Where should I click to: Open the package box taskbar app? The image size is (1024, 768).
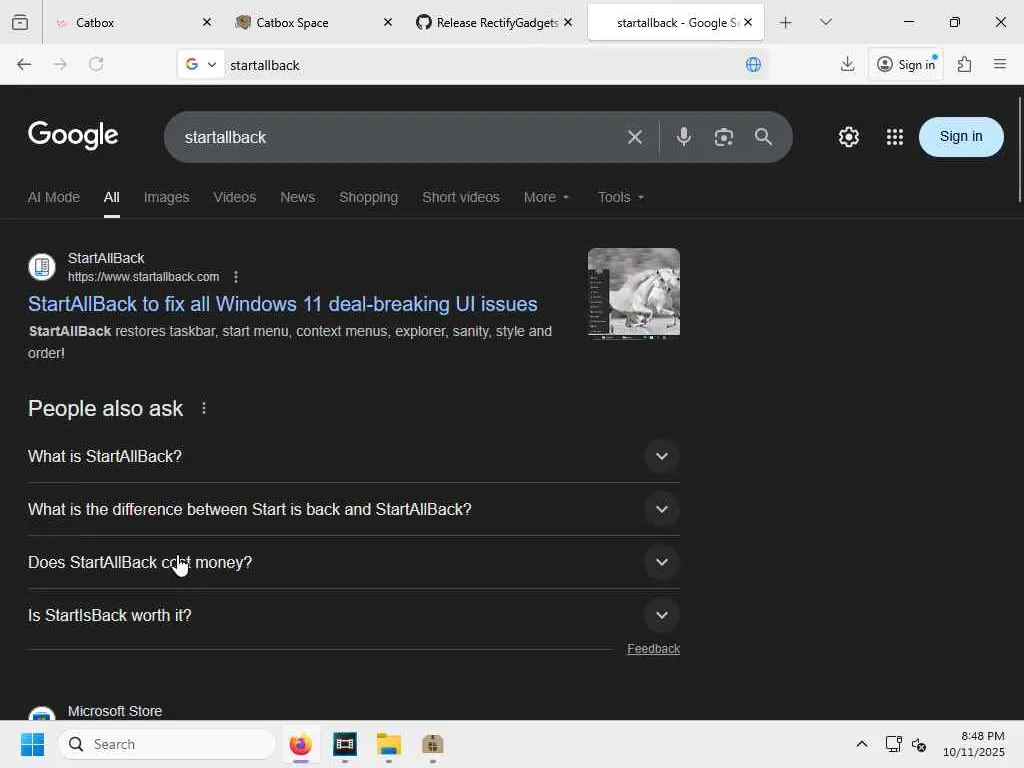click(x=433, y=744)
